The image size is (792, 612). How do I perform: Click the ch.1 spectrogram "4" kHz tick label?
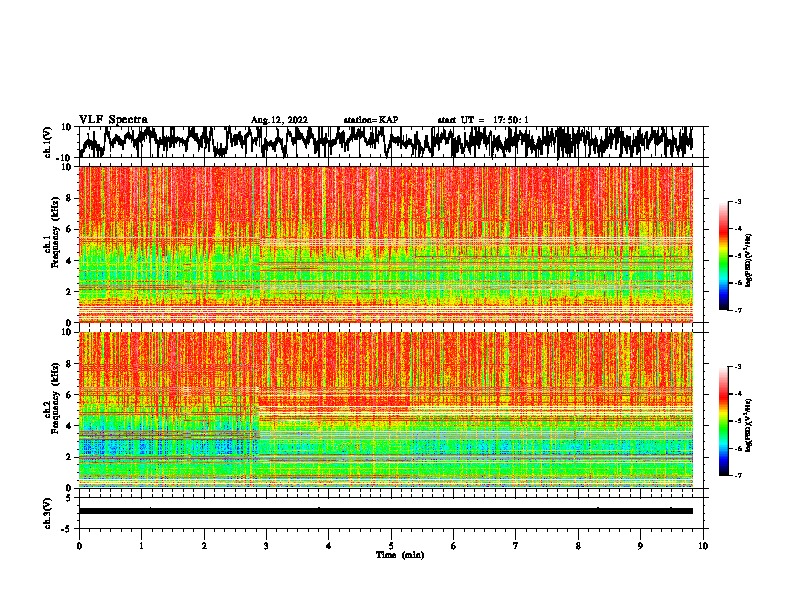point(69,261)
